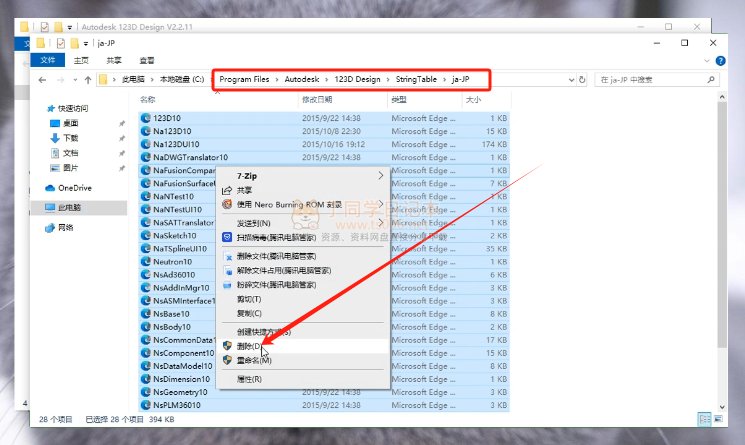
Task: Click the ja-JP search box
Action: coord(656,80)
